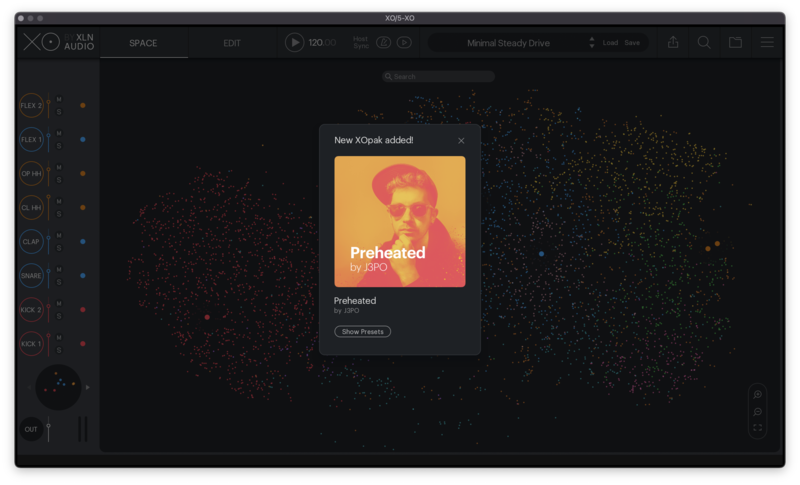Open the search magnifier in the toolbar
The image size is (800, 485).
[x=704, y=42]
